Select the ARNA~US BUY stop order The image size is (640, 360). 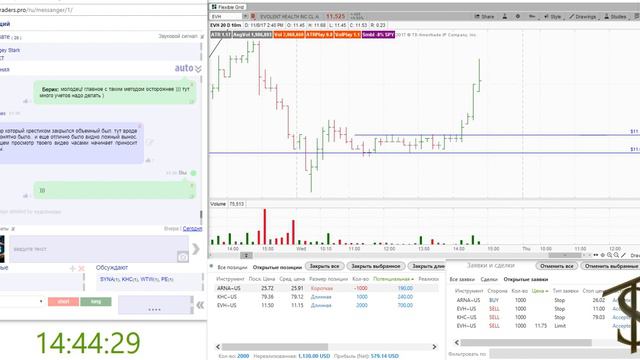click(543, 300)
